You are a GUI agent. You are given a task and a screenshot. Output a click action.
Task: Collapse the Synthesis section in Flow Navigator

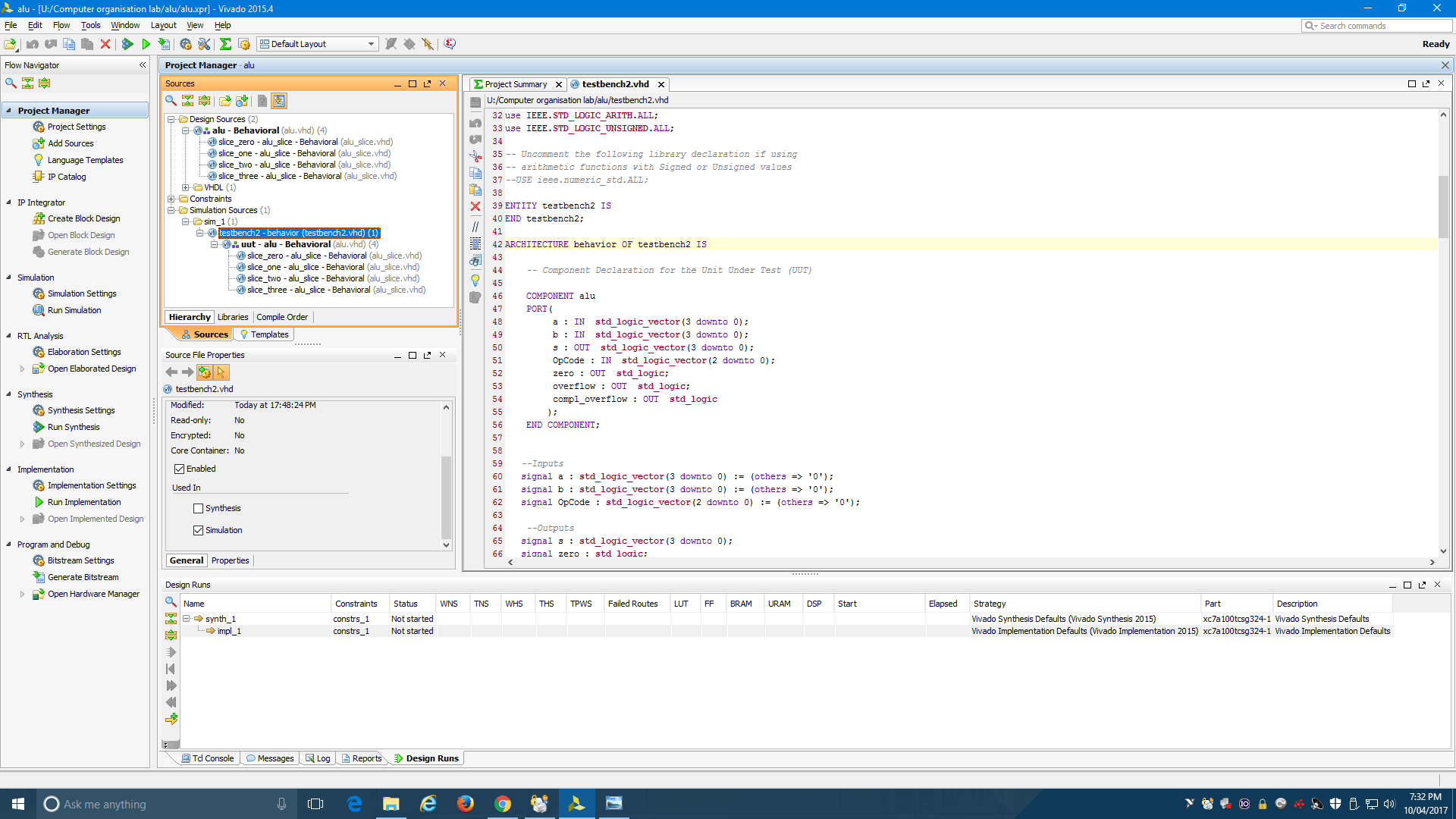coord(9,394)
